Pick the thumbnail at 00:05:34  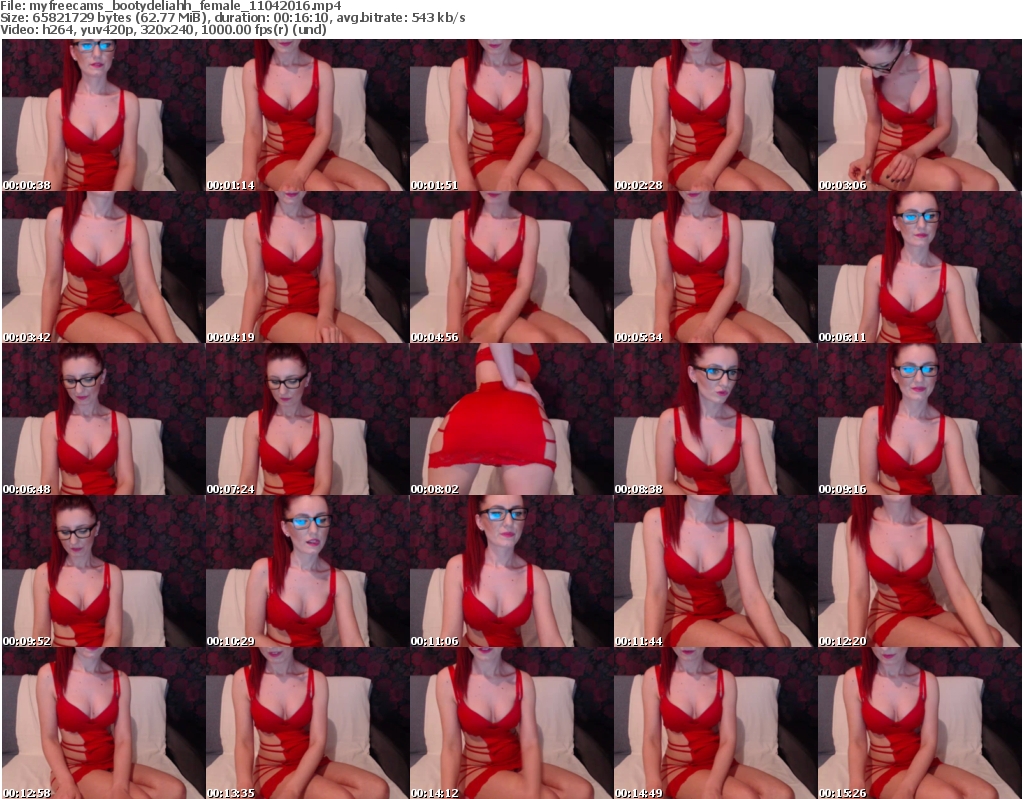click(715, 267)
